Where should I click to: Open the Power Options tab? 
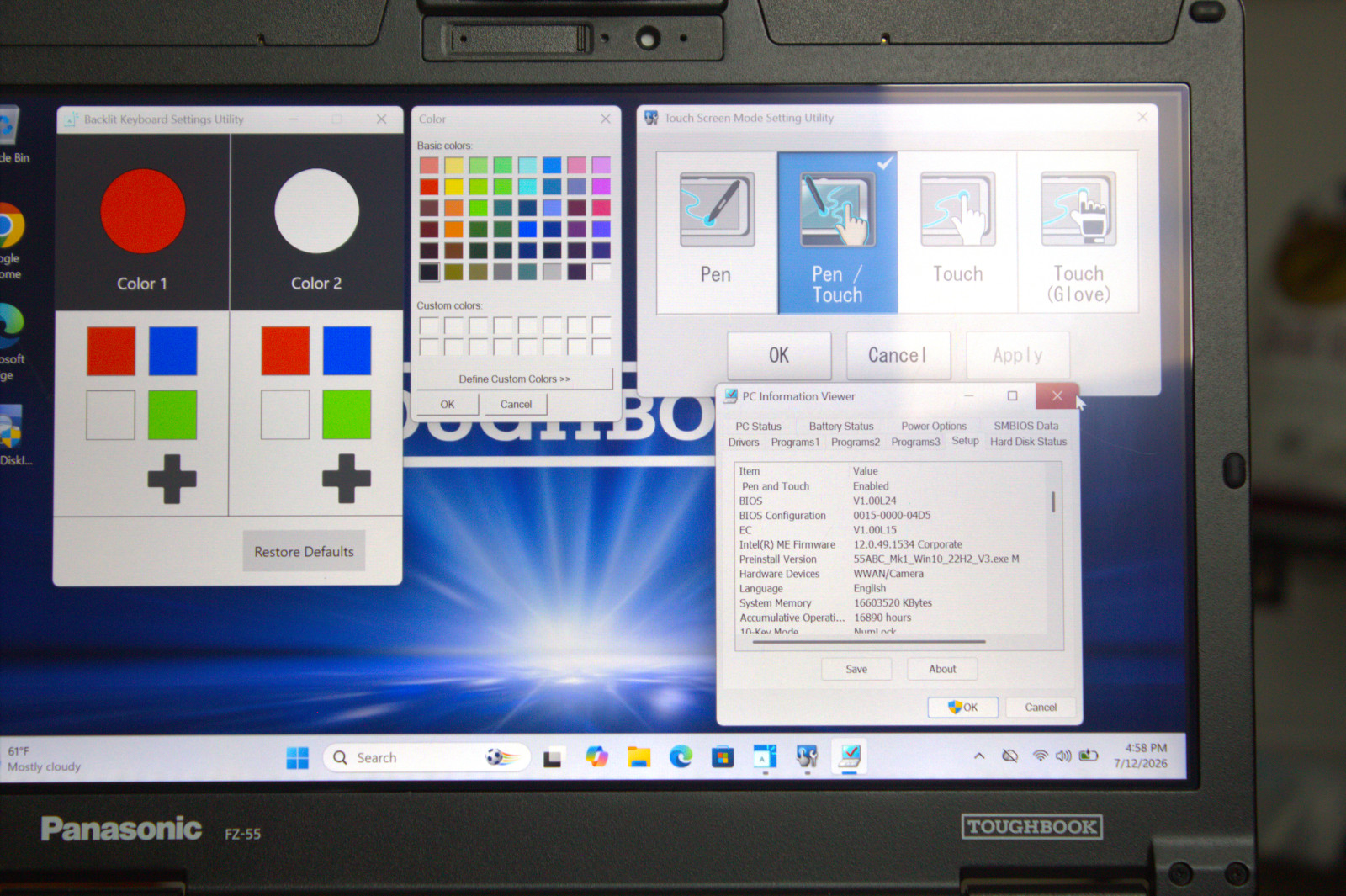tap(934, 427)
